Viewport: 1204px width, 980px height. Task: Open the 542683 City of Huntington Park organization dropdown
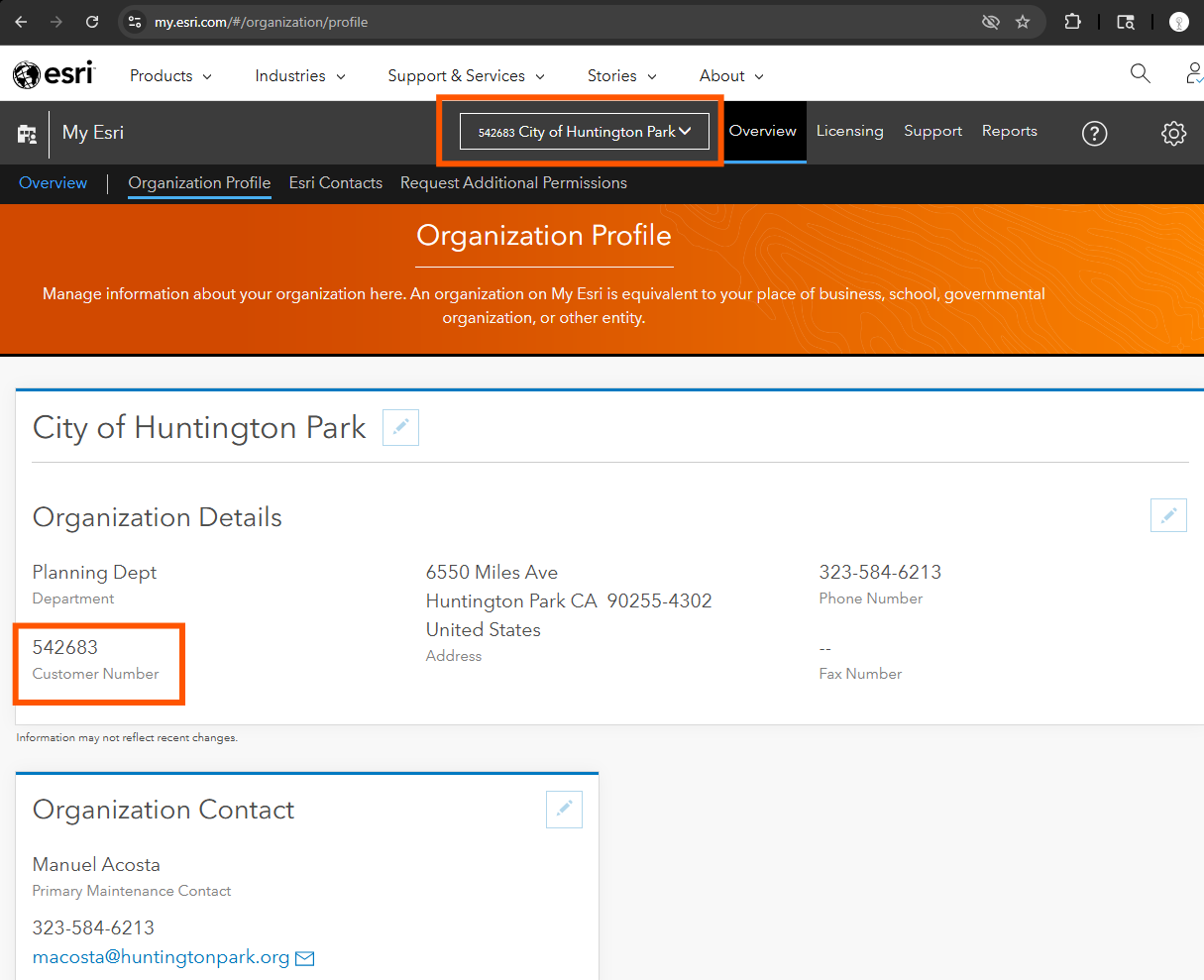tap(585, 132)
